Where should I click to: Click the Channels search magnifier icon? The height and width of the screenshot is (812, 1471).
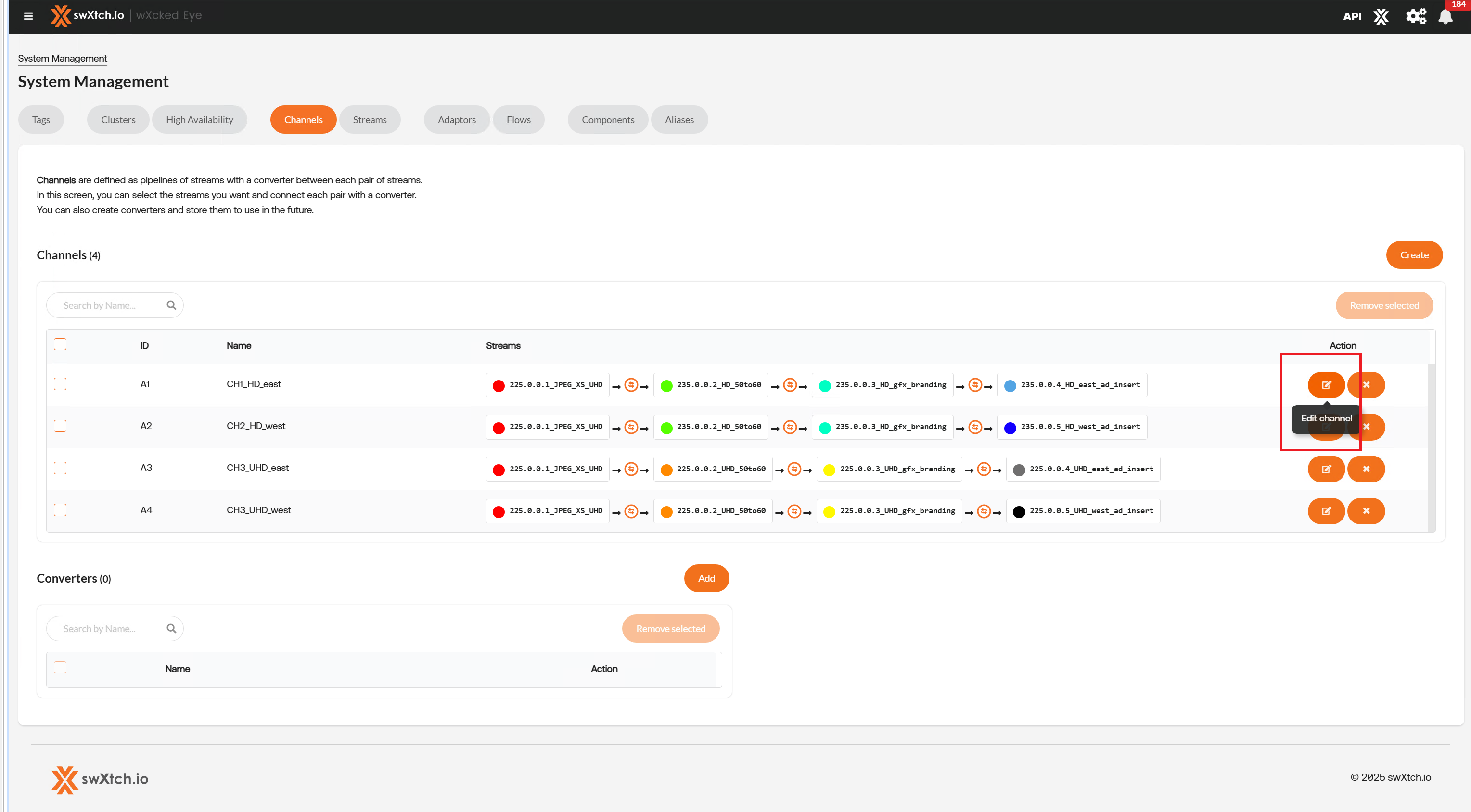[x=171, y=305]
